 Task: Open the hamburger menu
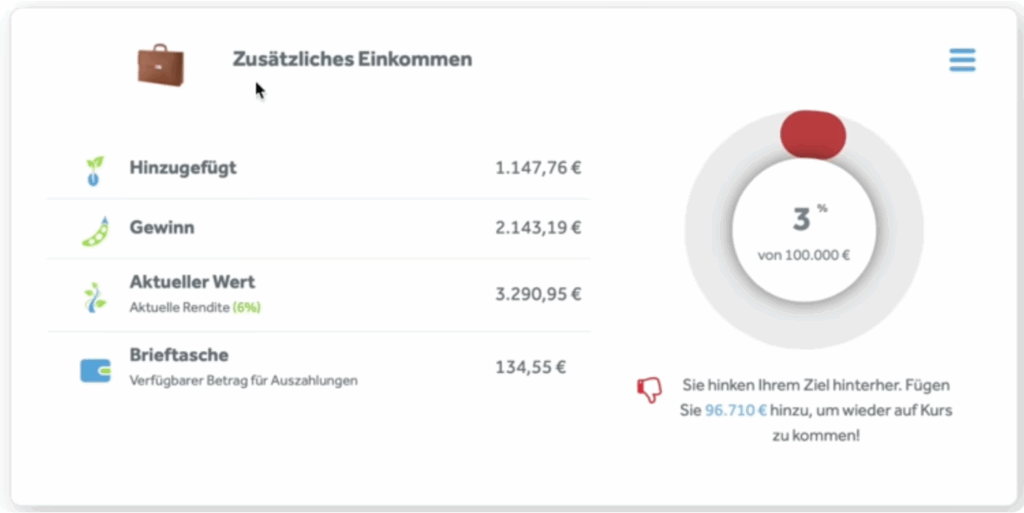point(961,60)
